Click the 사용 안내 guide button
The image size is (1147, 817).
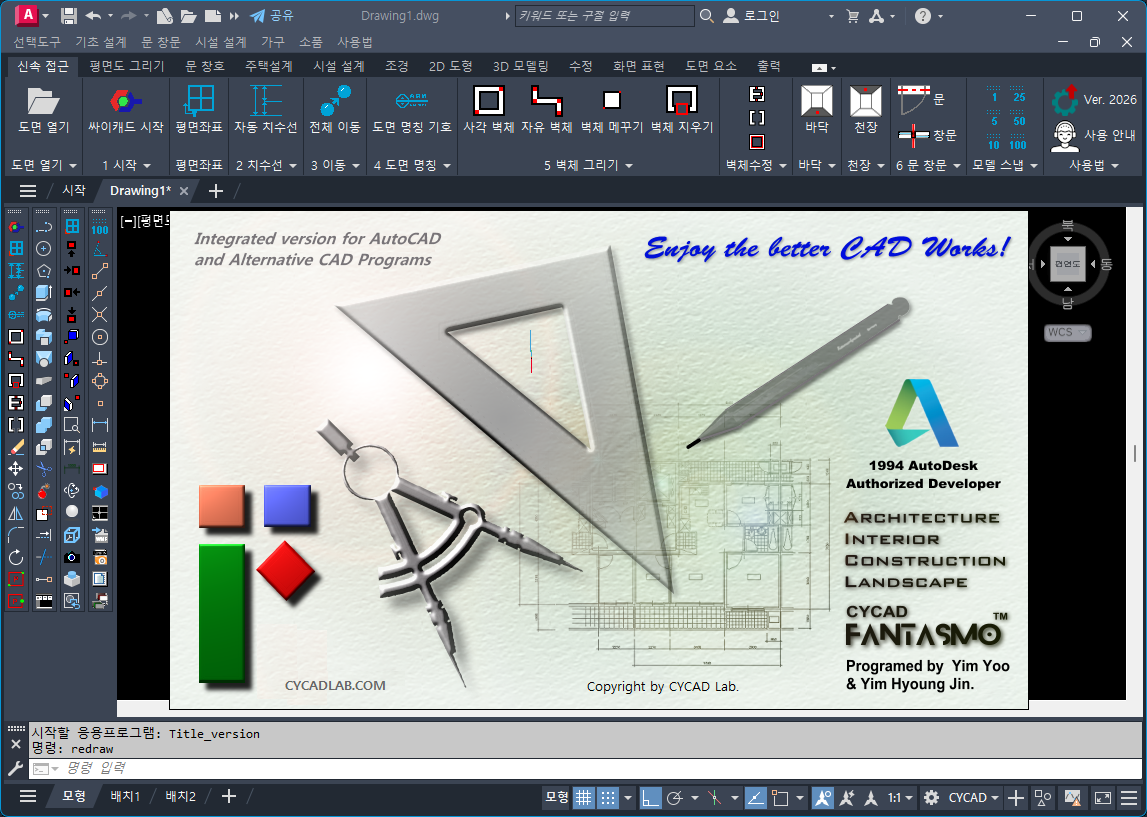(1096, 135)
